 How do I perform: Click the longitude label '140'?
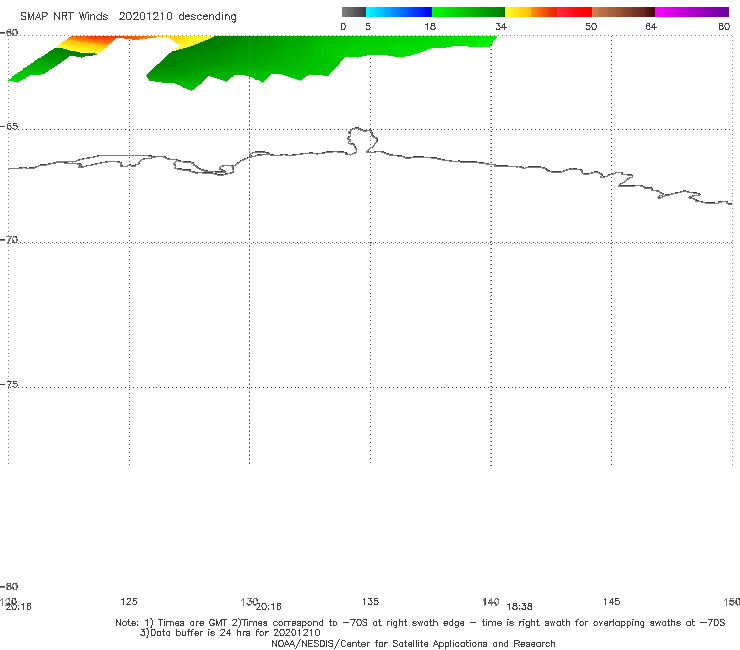491,601
